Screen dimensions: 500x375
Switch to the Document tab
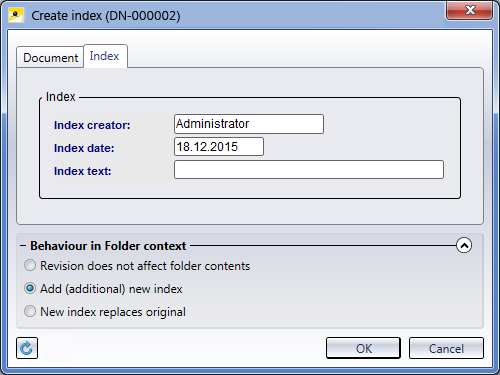tap(50, 58)
